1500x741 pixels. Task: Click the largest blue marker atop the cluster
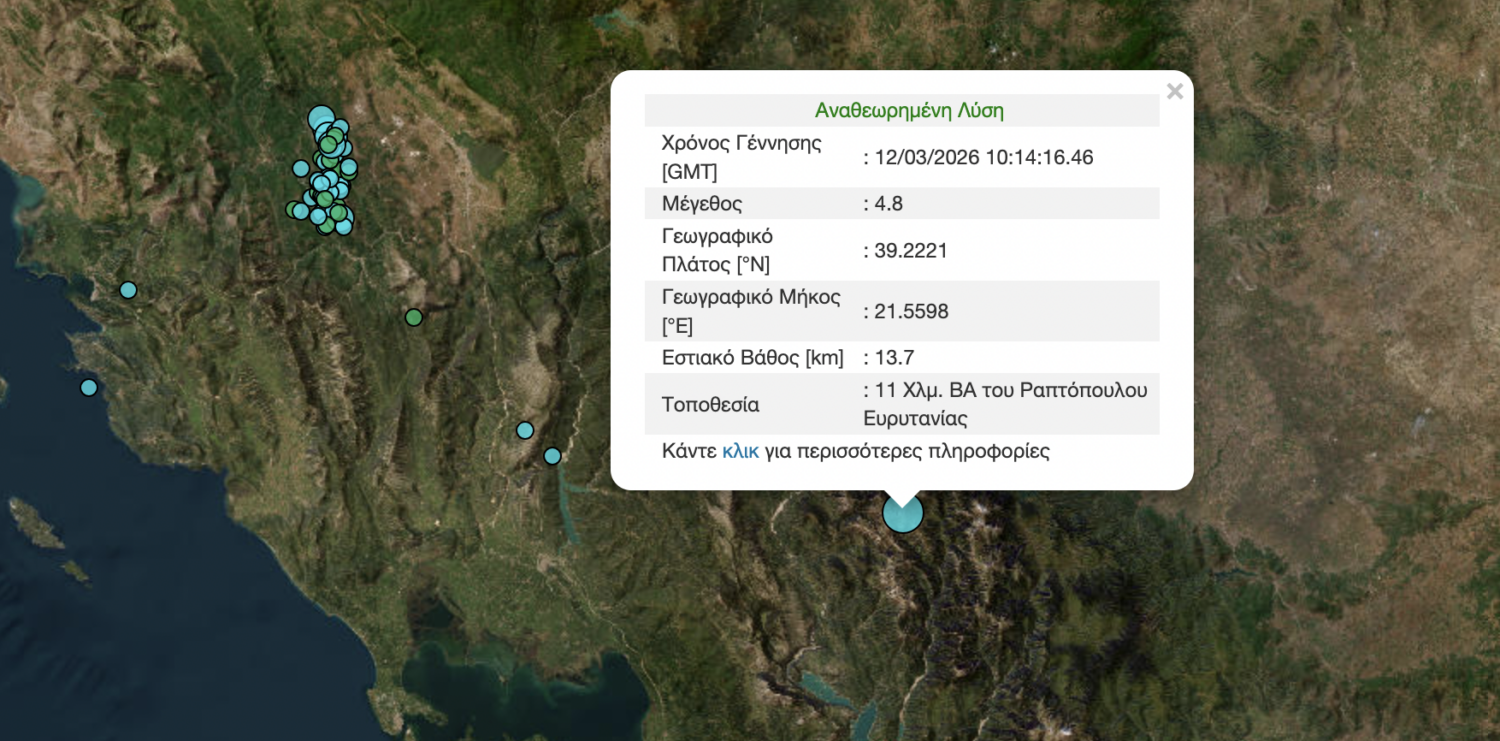(x=320, y=120)
